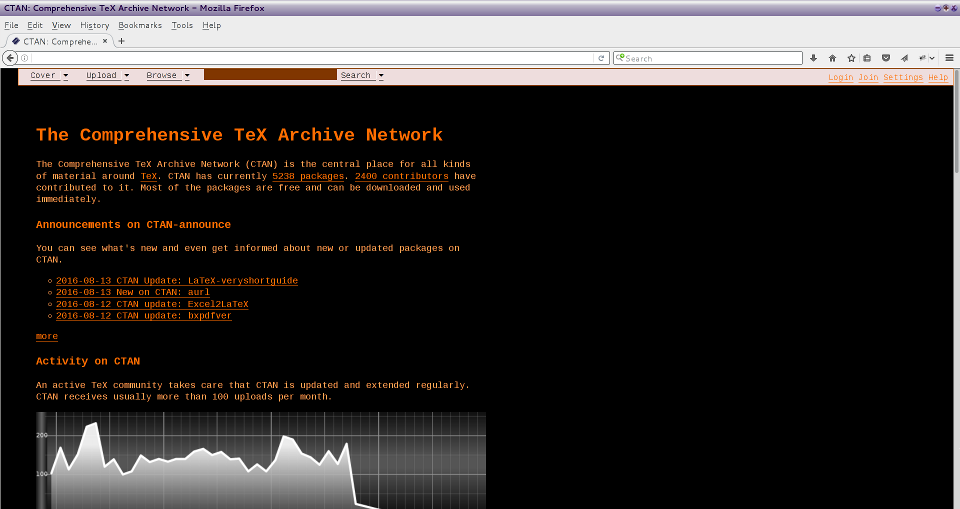
Task: Open the File menu
Action: pyautogui.click(x=11, y=25)
